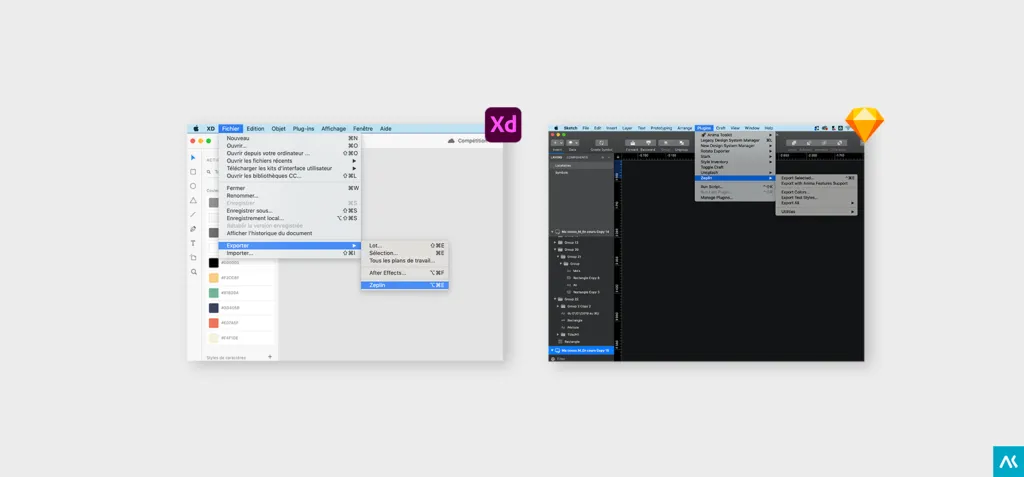Click the Ungroup icon in Sketch toolbar
Image resolution: width=1024 pixels, height=477 pixels.
682,142
